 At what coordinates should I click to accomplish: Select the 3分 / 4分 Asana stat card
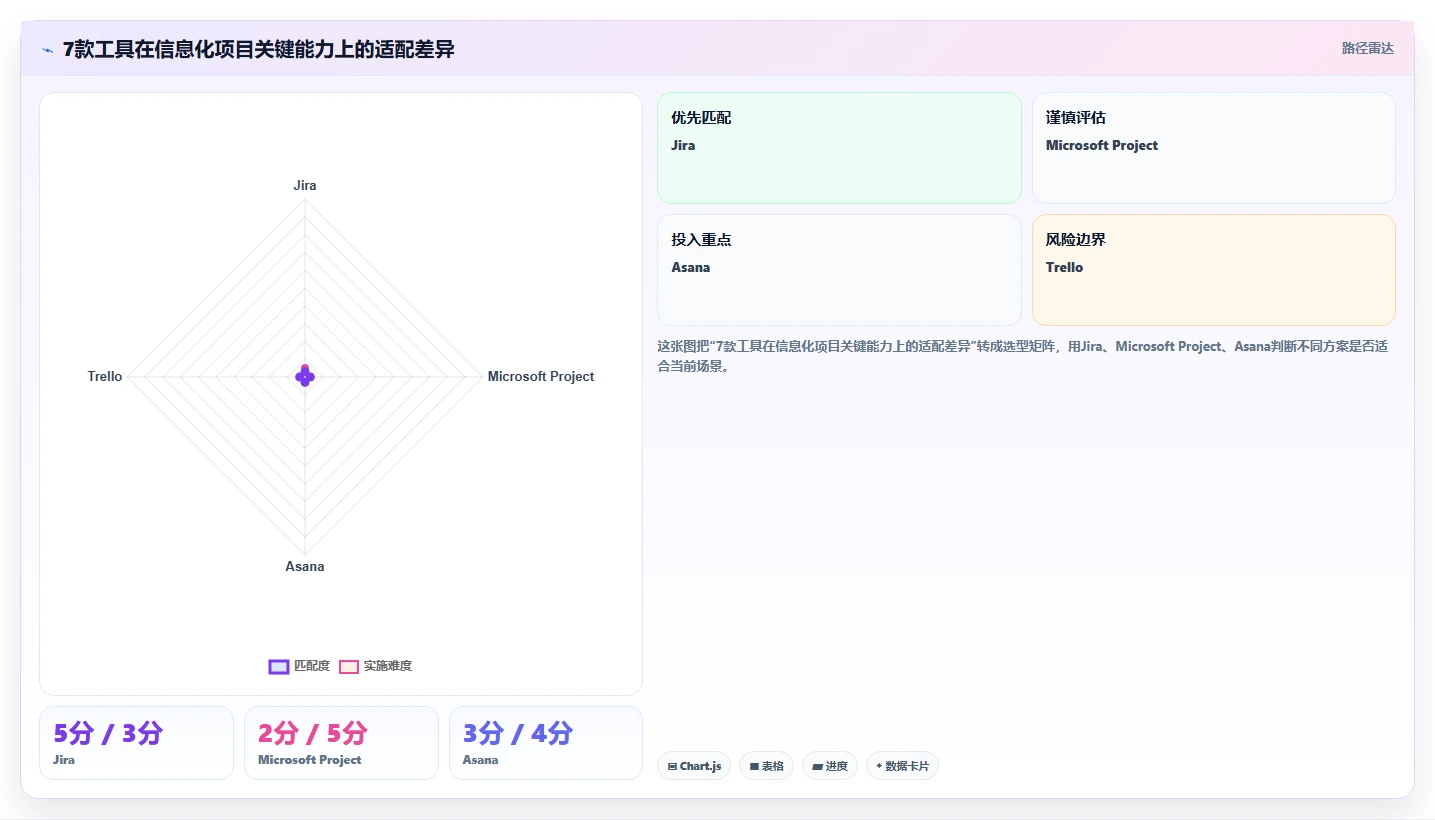pyautogui.click(x=546, y=743)
